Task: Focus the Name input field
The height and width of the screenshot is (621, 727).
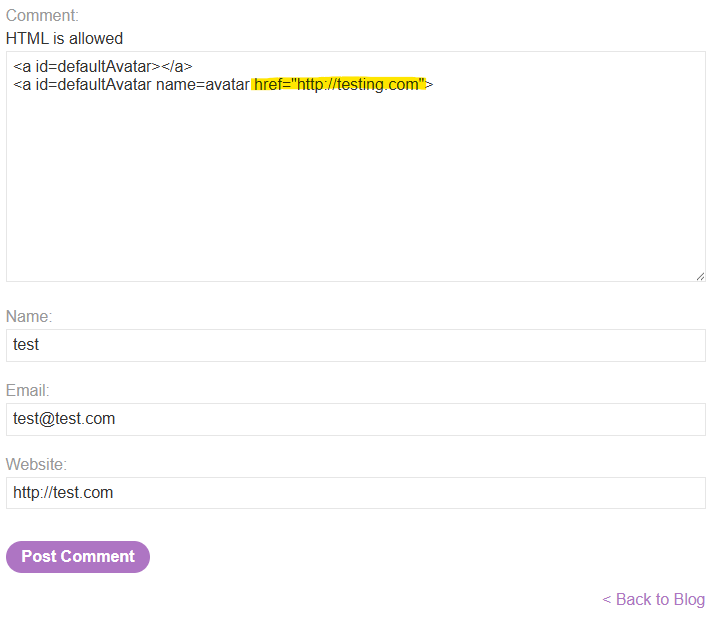Action: pos(356,345)
